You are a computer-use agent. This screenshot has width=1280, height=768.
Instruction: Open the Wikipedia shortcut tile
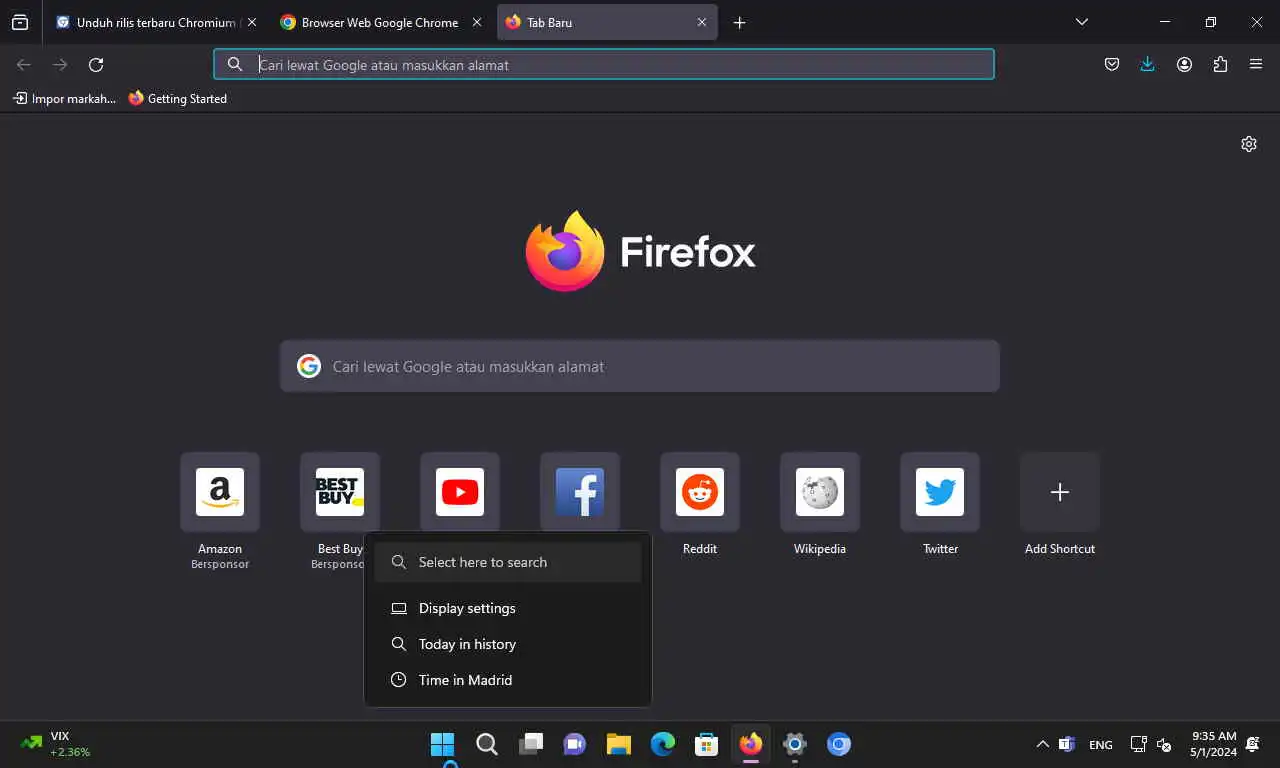click(820, 492)
